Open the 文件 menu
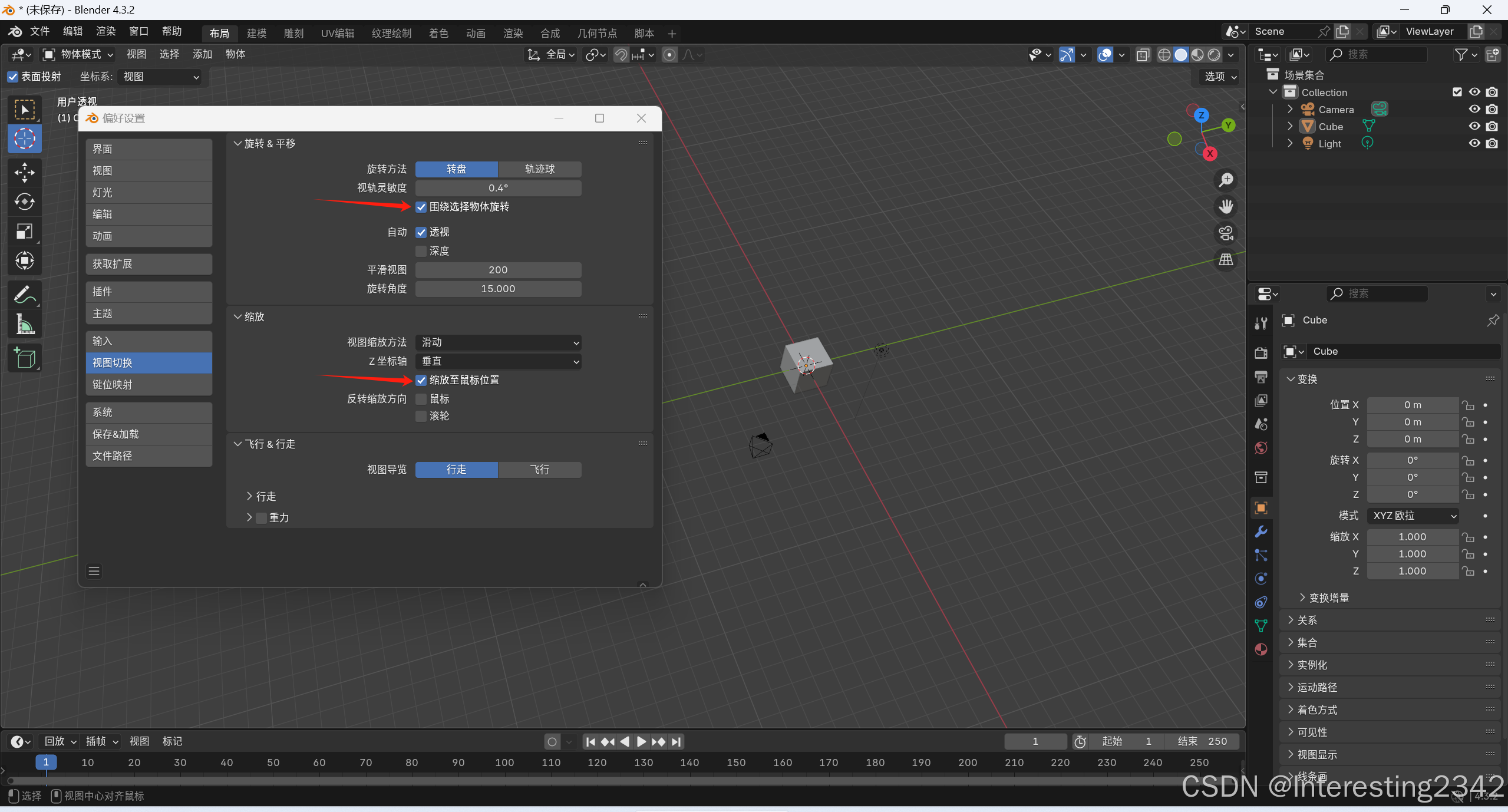This screenshot has width=1508, height=812. pos(40,31)
